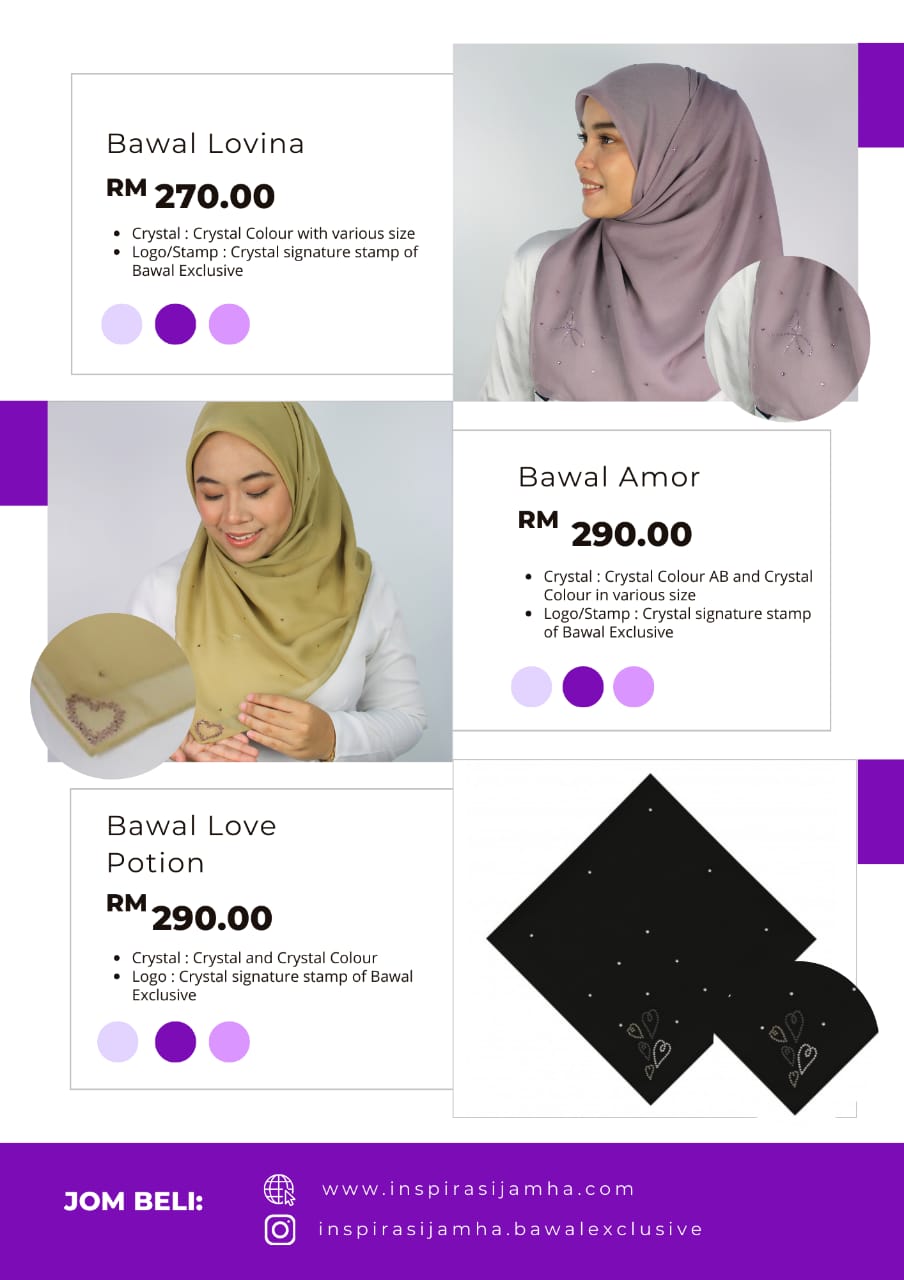This screenshot has width=904, height=1280.
Task: Click the Bawal Lovina title
Action: click(x=205, y=143)
